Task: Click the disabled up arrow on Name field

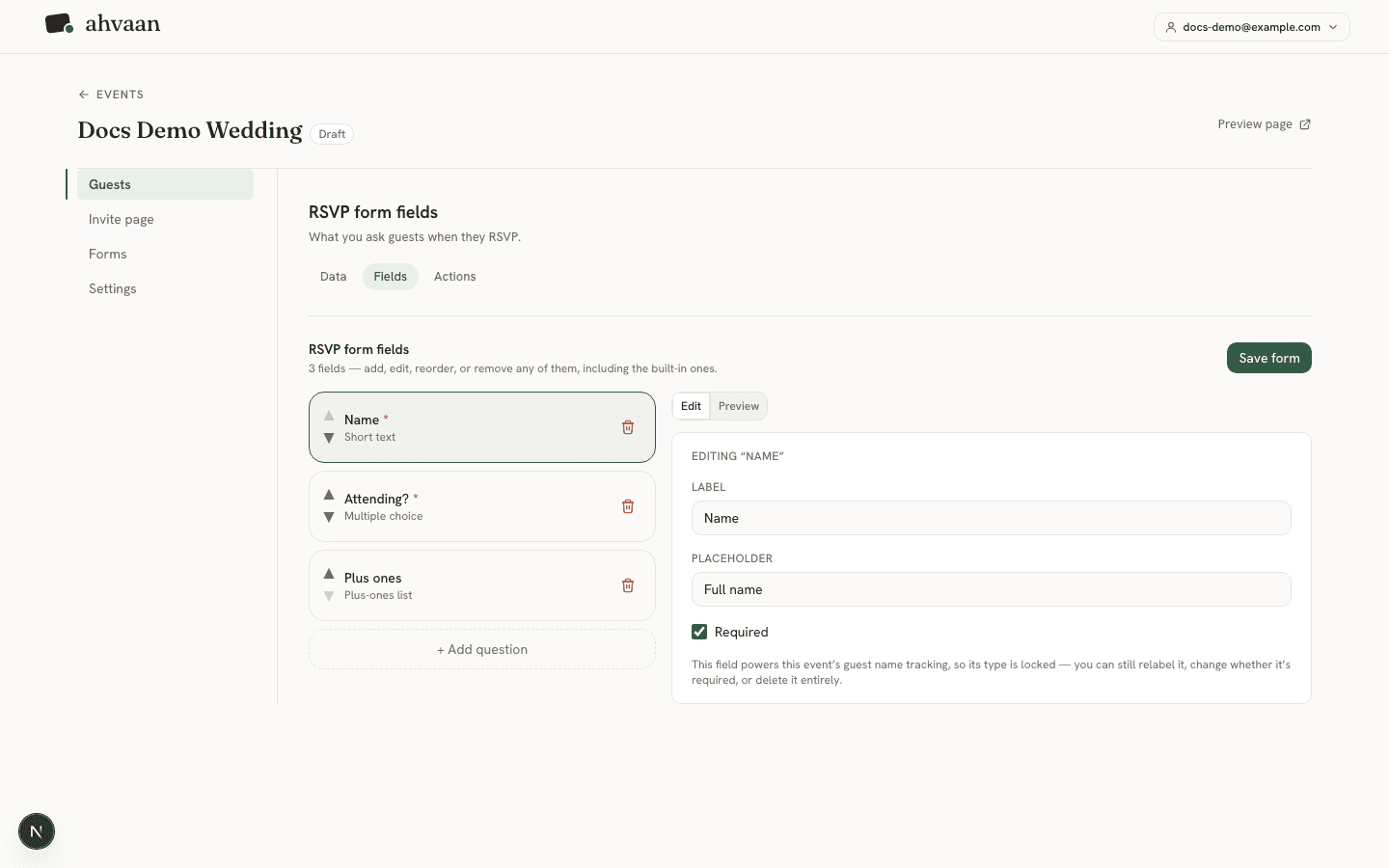Action: (x=329, y=416)
